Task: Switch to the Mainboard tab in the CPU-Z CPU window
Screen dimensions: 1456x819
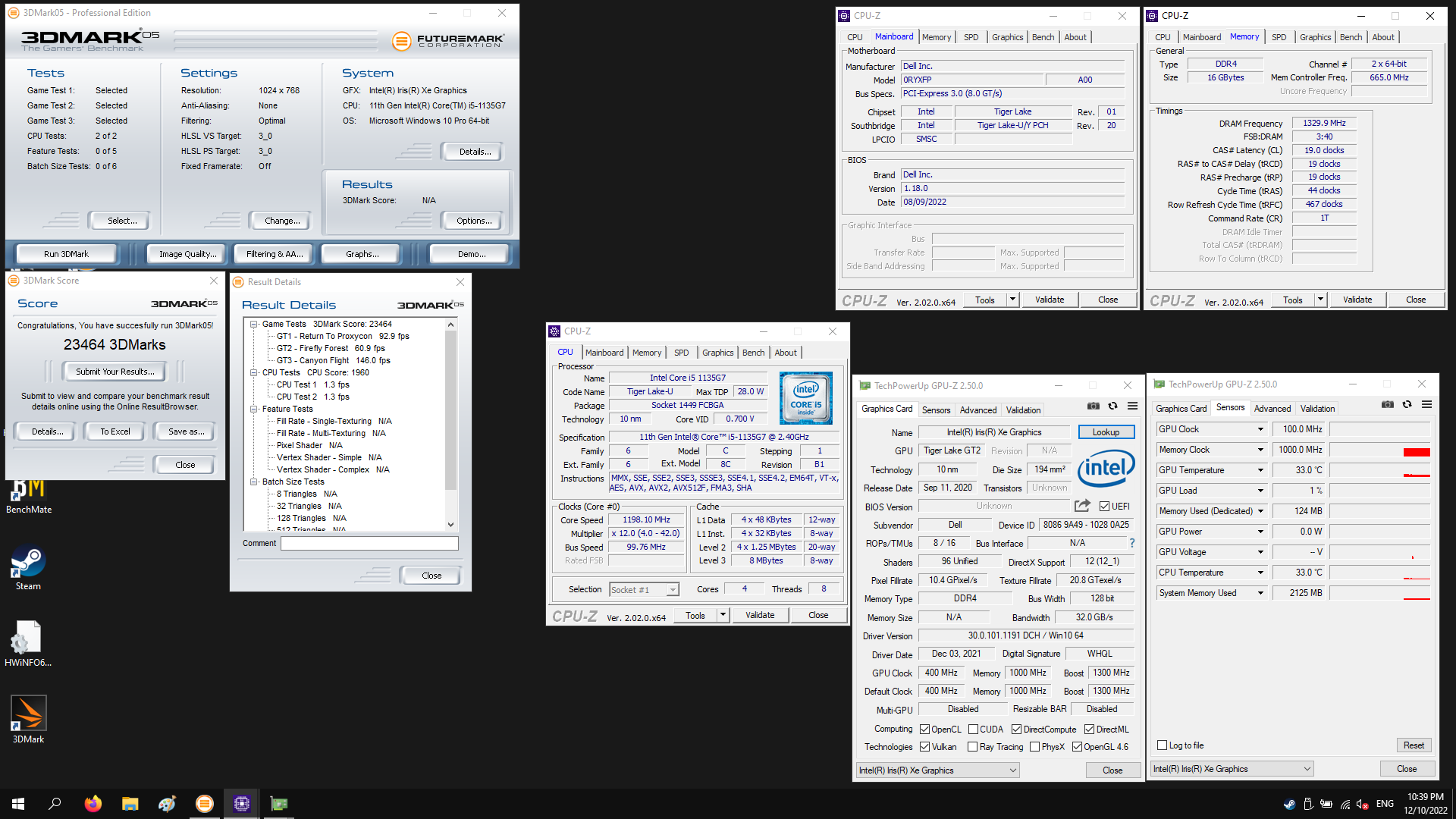Action: pos(604,353)
